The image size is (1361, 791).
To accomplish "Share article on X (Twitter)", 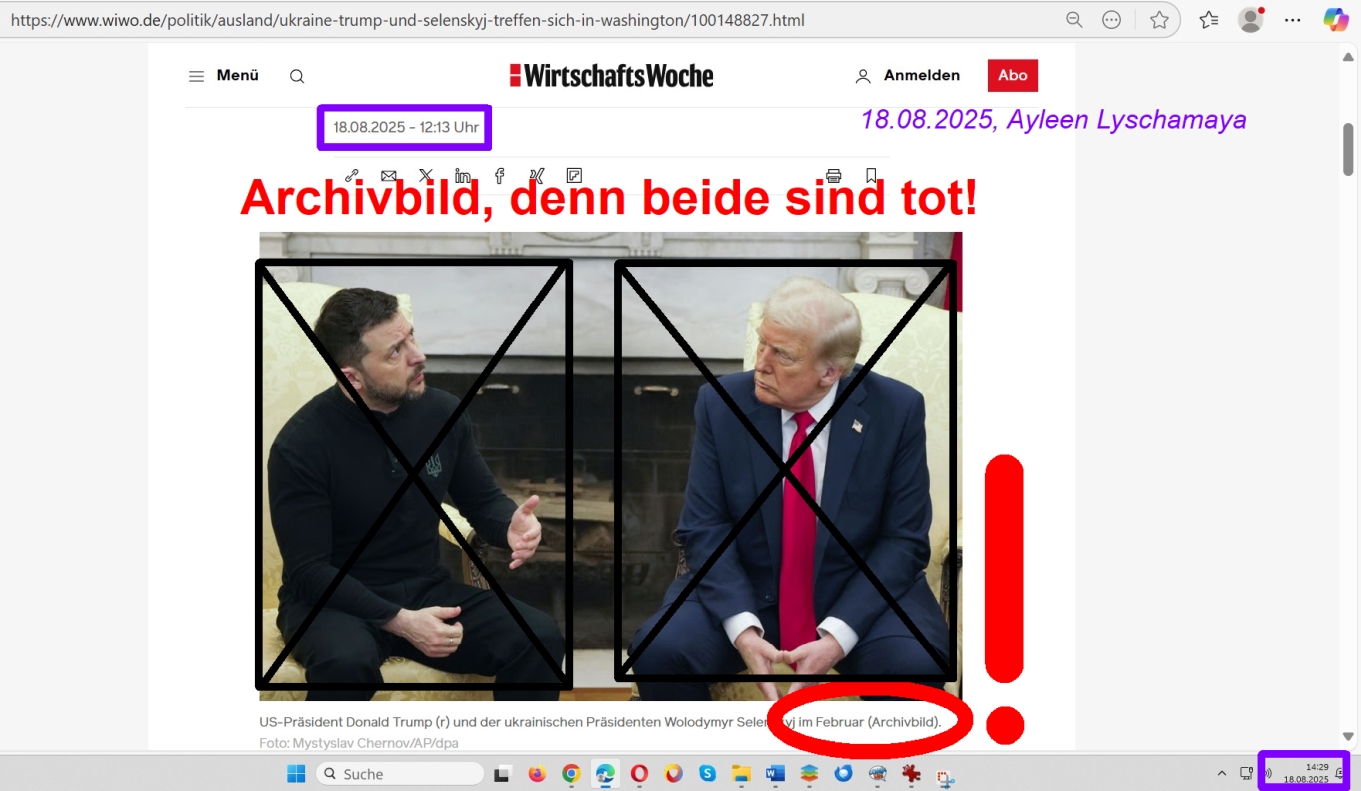I will point(426,176).
